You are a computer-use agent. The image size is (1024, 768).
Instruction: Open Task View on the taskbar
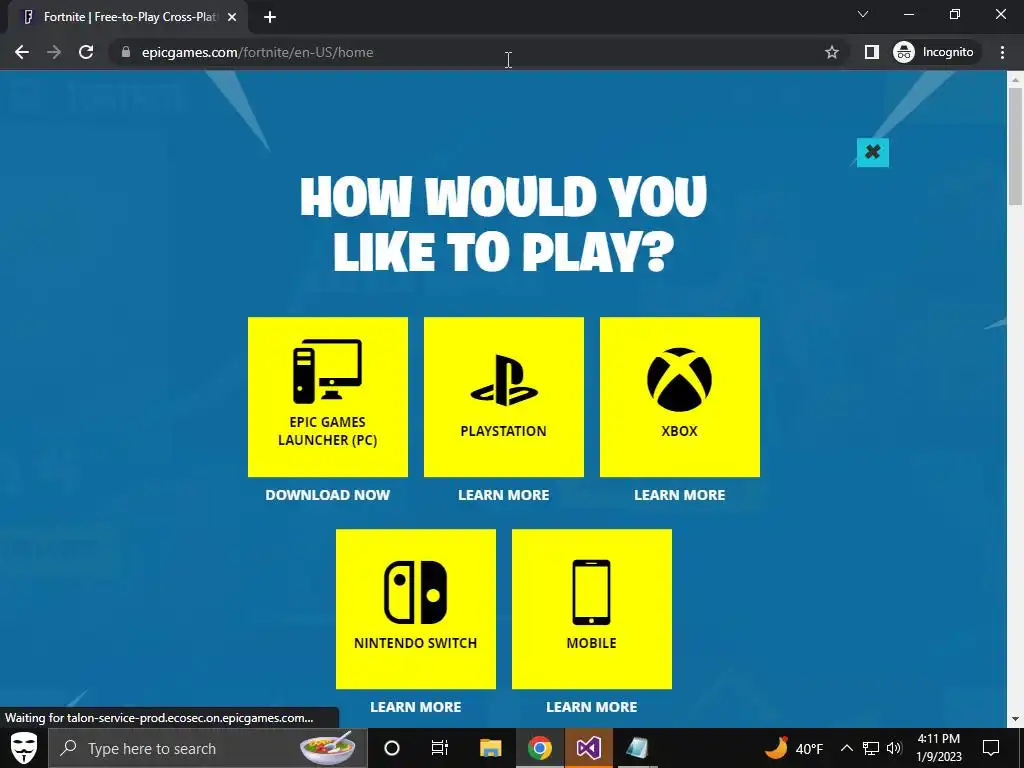440,748
